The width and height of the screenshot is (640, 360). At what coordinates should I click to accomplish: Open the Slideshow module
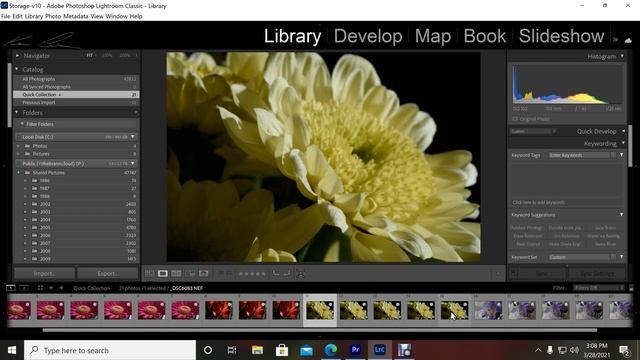click(x=561, y=36)
